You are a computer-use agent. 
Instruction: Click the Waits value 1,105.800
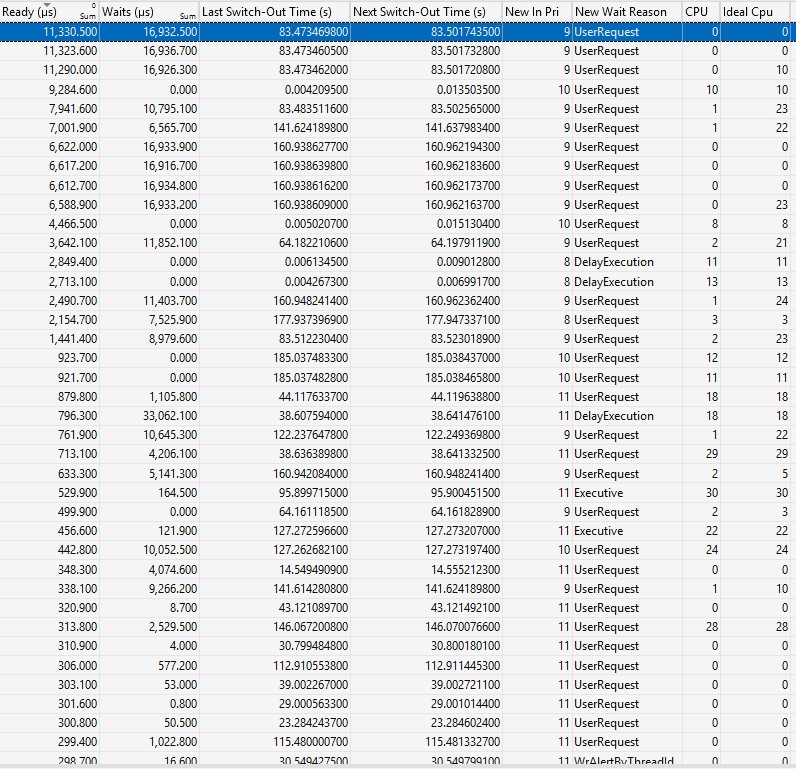click(173, 397)
